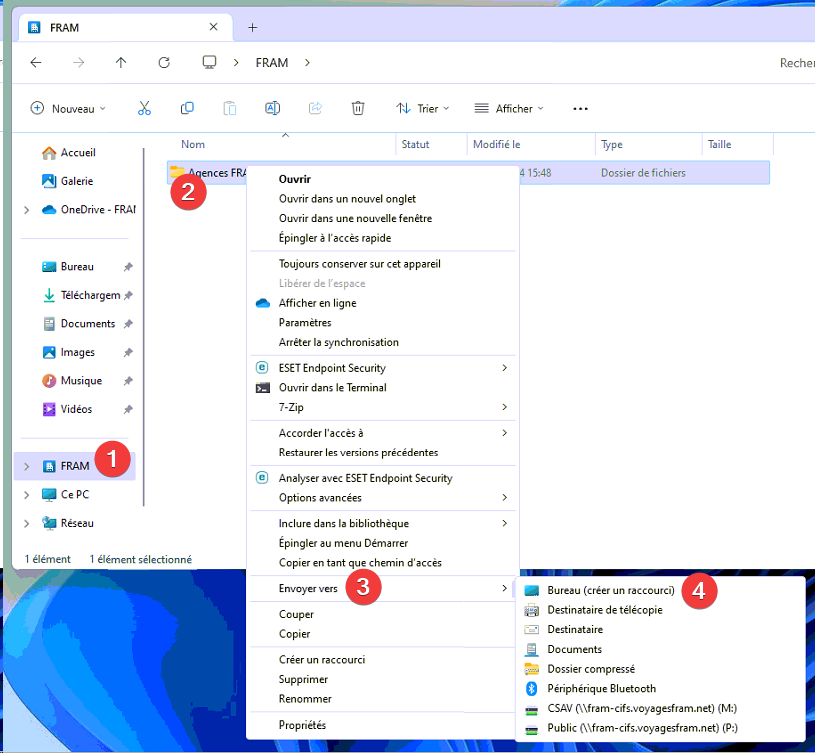Open the Afficher view dropdown

[x=509, y=109]
